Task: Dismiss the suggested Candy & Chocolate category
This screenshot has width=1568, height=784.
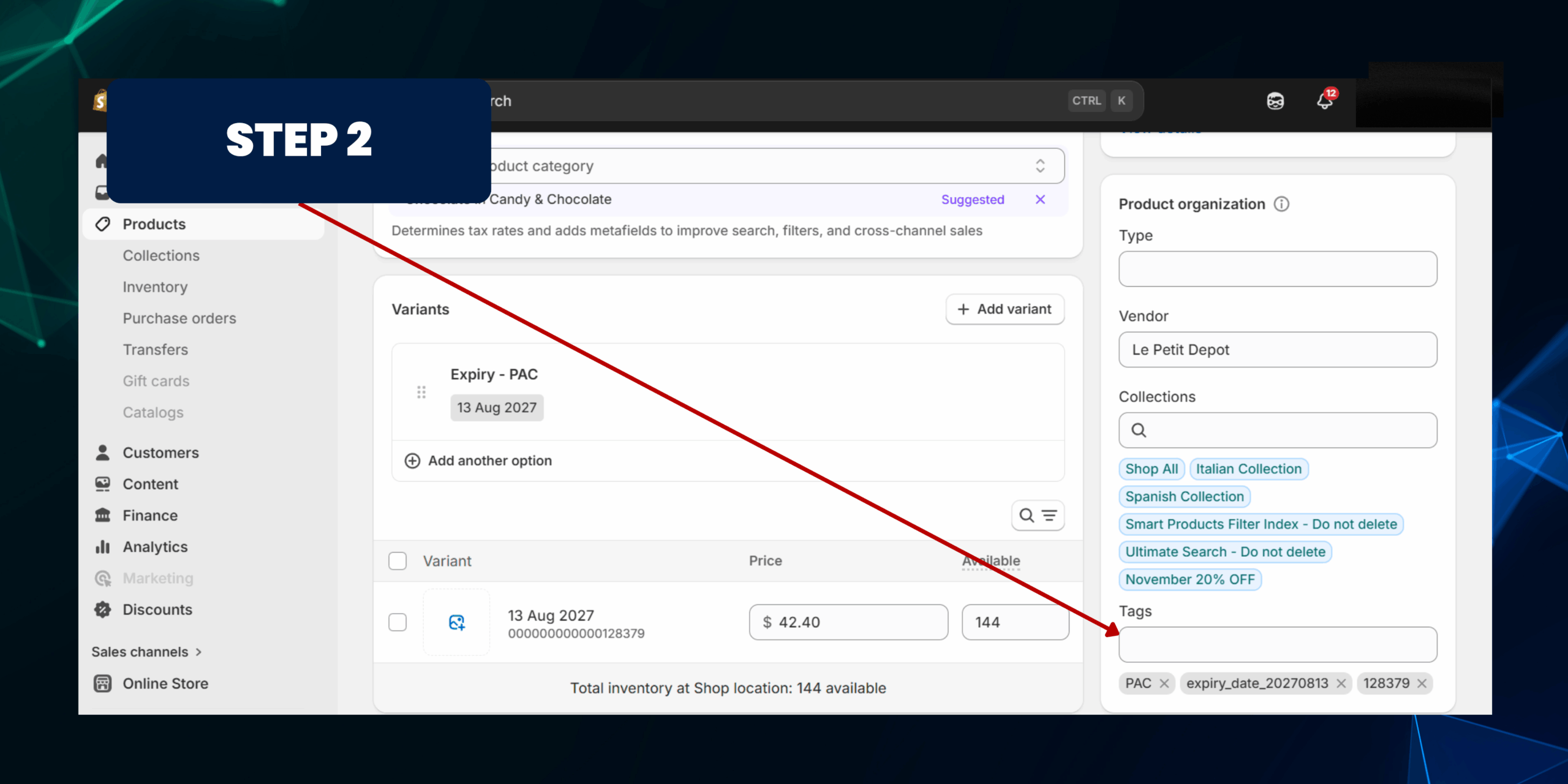Action: 1040,200
